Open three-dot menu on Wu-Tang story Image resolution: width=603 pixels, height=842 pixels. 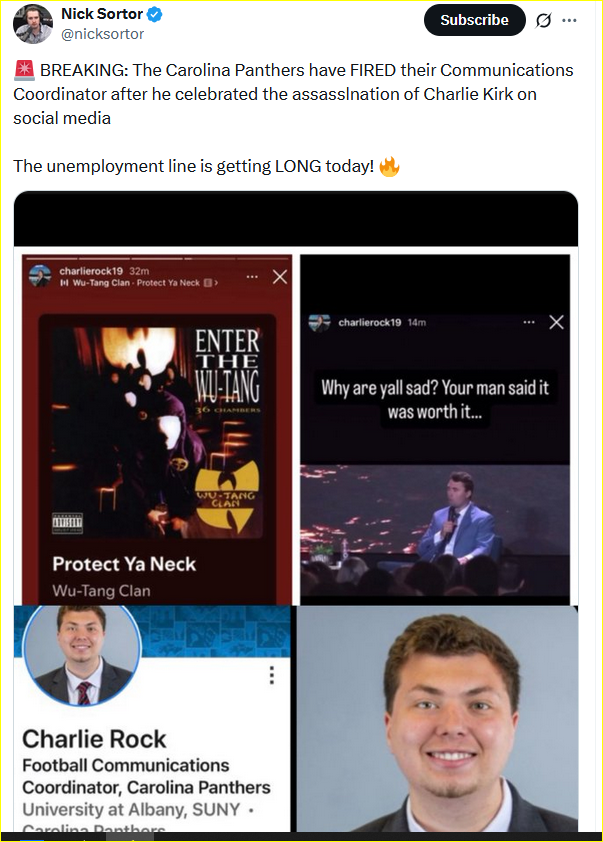tap(252, 277)
